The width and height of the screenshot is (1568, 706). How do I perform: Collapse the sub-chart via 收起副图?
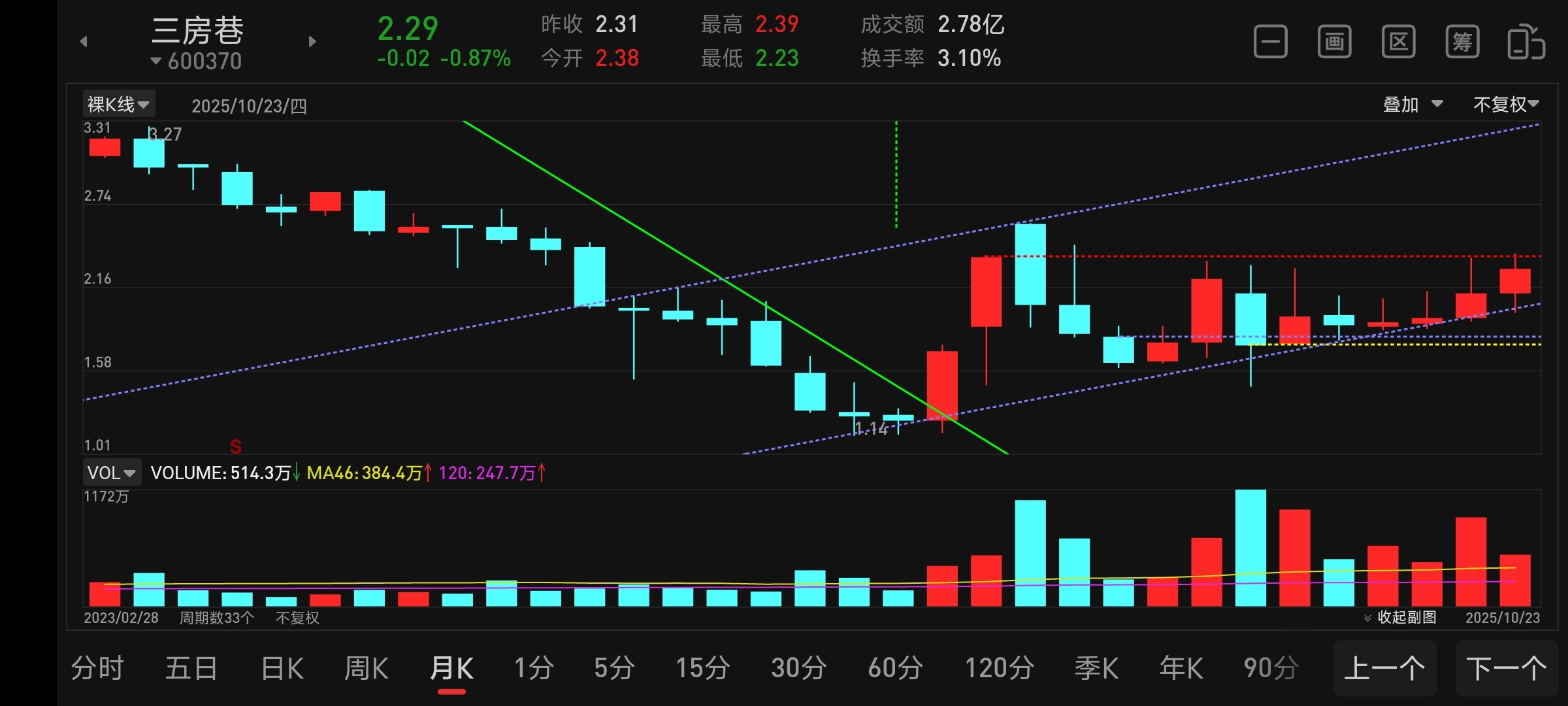[x=1401, y=618]
